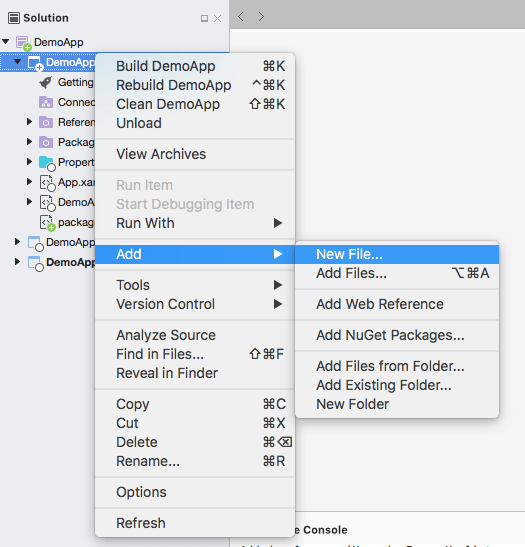Choose New File... in the Add submenu
This screenshot has width=525, height=547.
point(397,254)
